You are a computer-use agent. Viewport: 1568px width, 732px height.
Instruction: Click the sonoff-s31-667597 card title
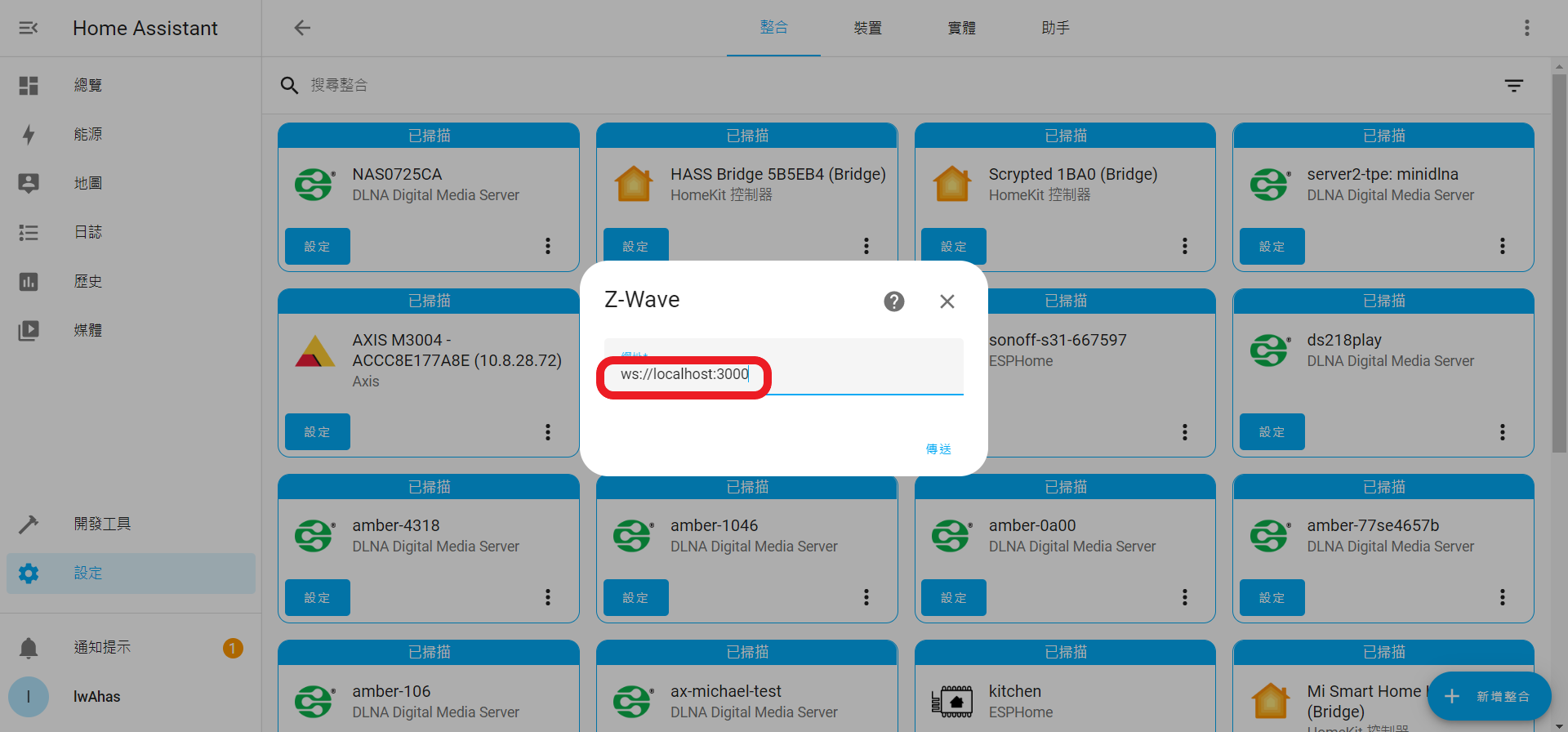(1058, 340)
